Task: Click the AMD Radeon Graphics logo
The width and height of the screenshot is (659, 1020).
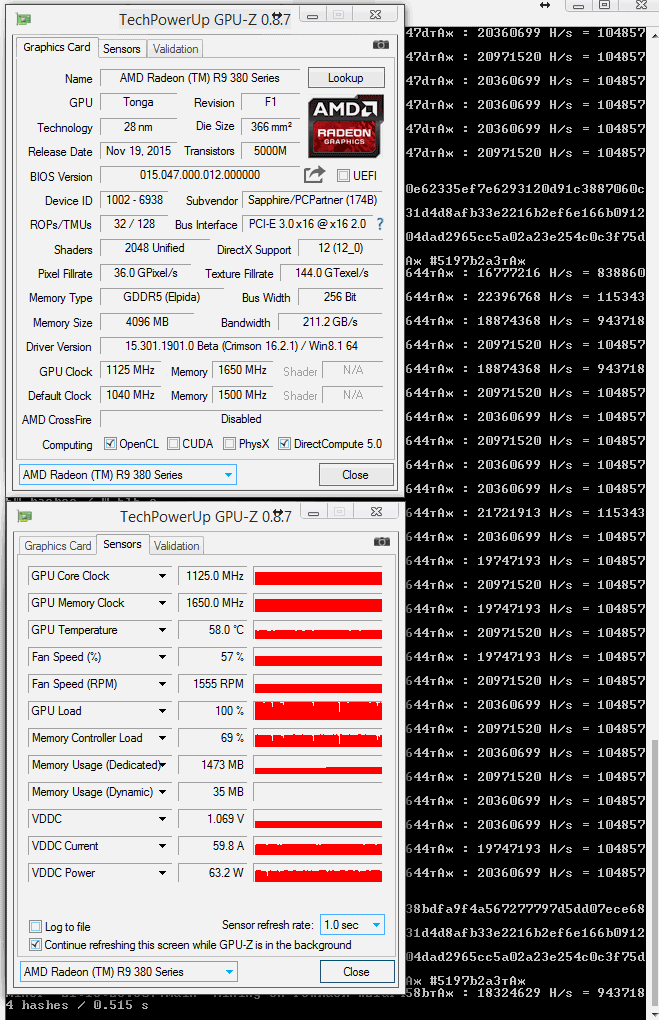Action: pyautogui.click(x=345, y=126)
